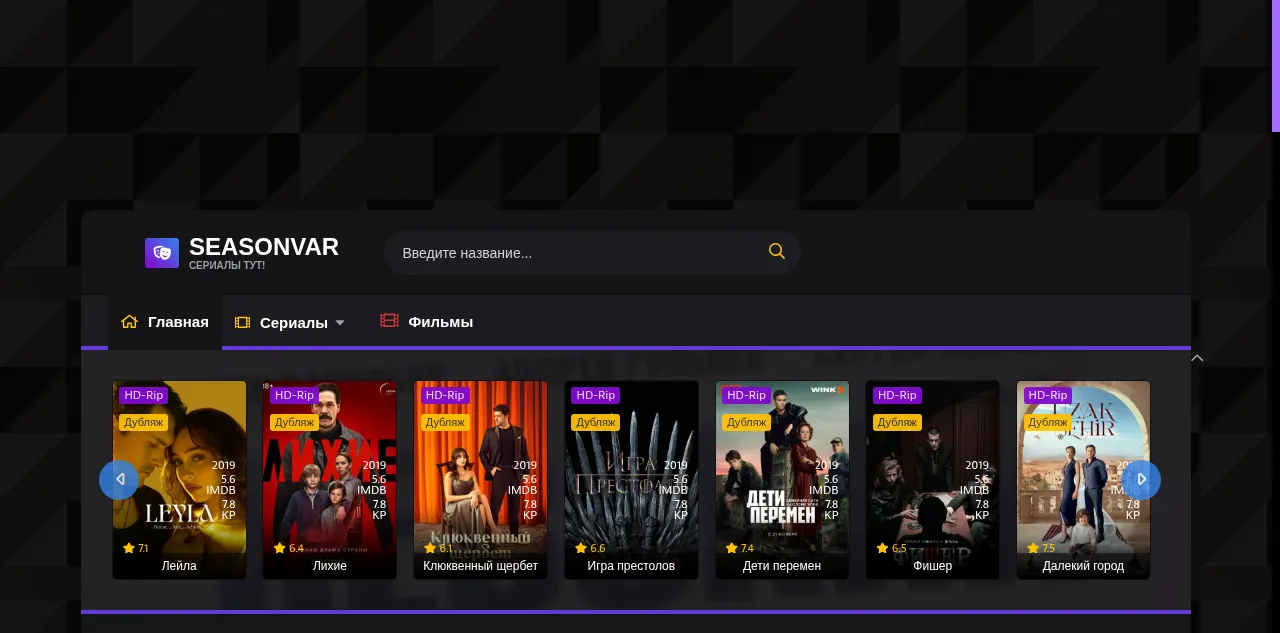Click the red film icon beside Фильмы
This screenshot has height=633, width=1280.
click(x=389, y=321)
